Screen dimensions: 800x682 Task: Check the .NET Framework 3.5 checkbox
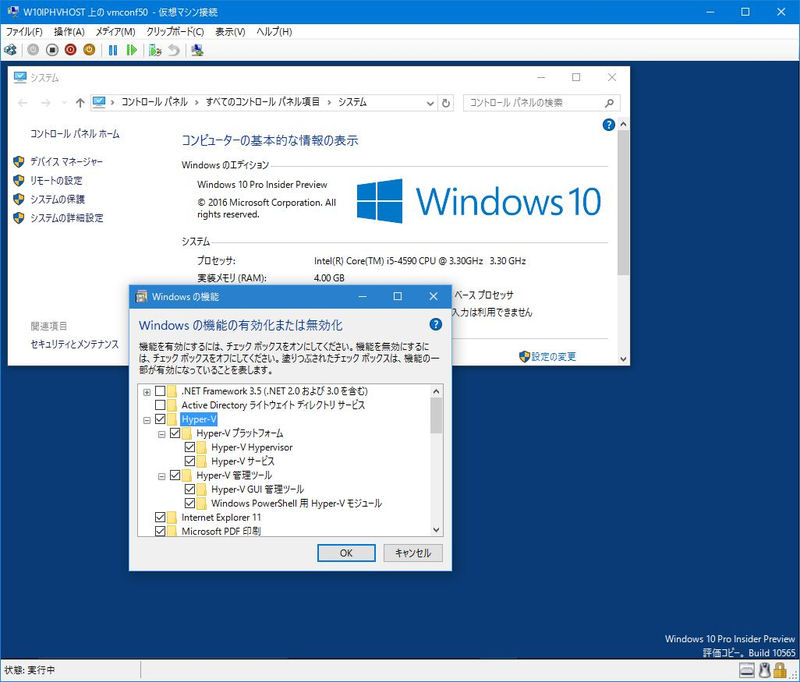(x=160, y=391)
